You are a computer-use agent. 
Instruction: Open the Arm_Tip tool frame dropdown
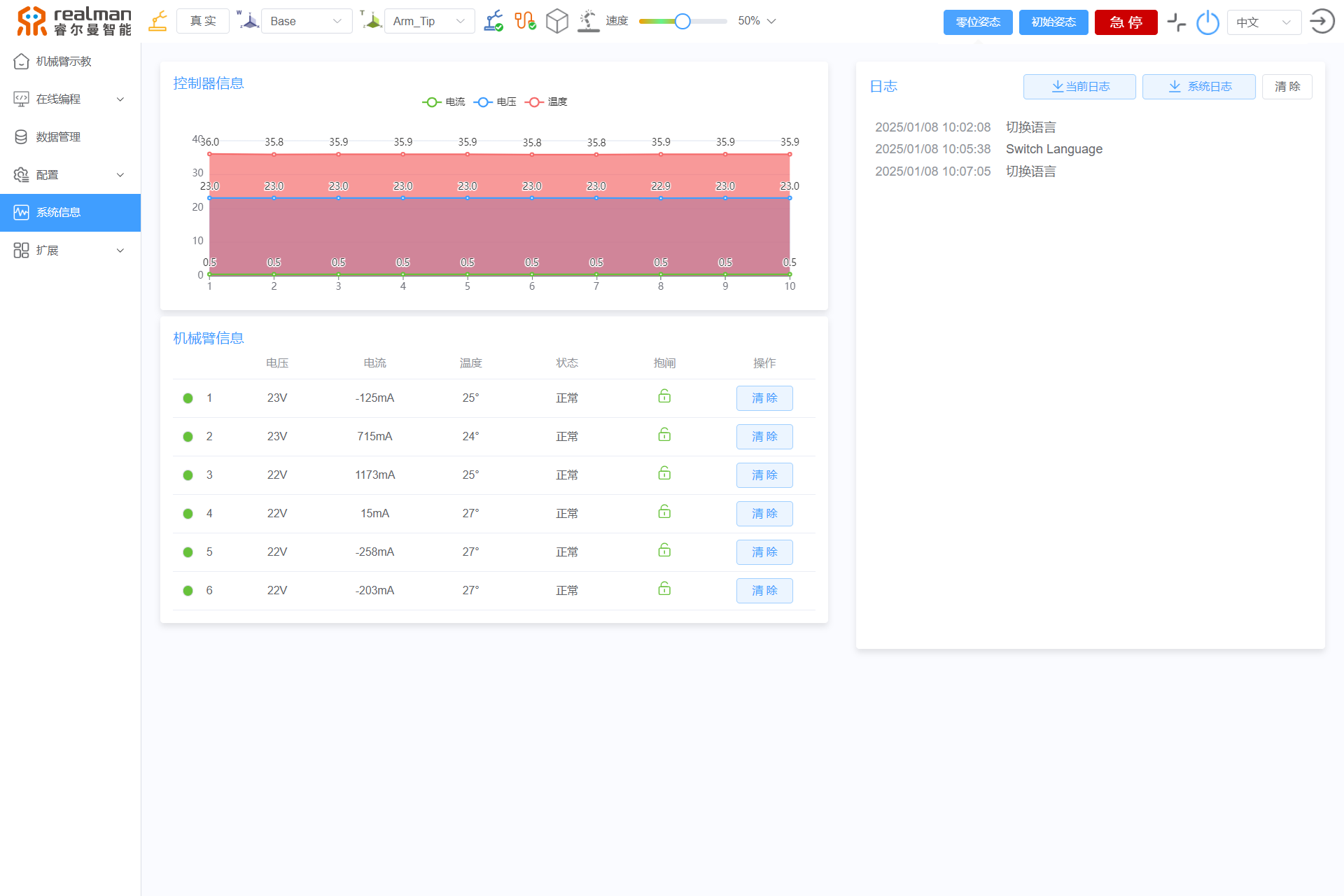tap(429, 21)
